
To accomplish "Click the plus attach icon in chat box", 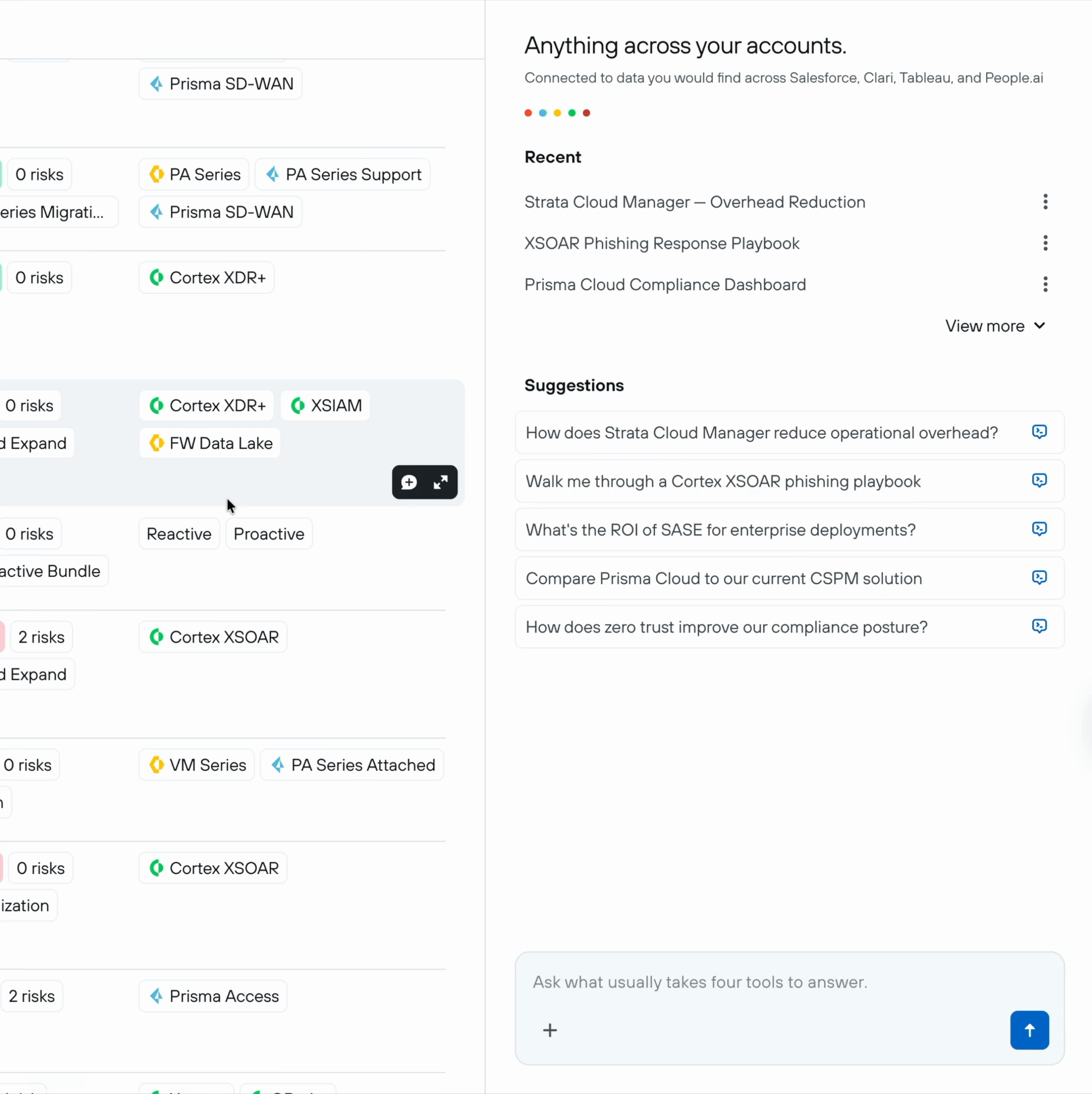I will click(x=550, y=1030).
